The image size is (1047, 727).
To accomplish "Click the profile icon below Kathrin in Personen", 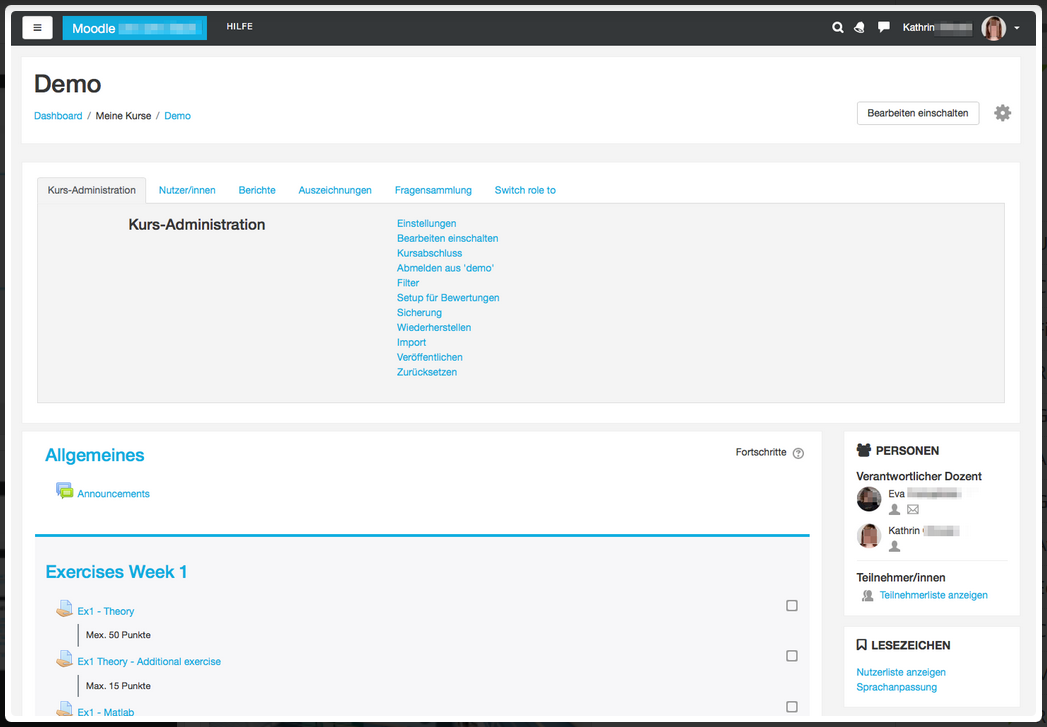I will (x=894, y=546).
